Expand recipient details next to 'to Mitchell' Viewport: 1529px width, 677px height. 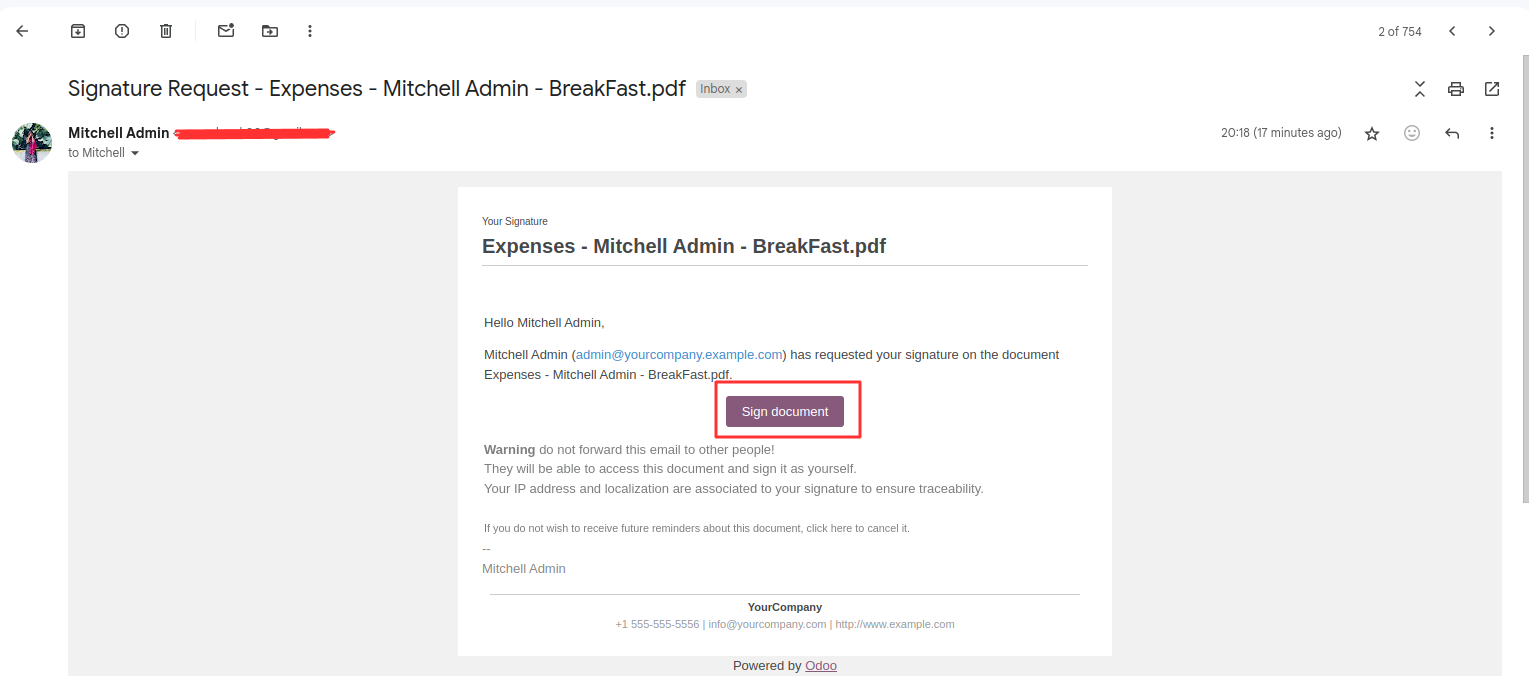[x=135, y=153]
